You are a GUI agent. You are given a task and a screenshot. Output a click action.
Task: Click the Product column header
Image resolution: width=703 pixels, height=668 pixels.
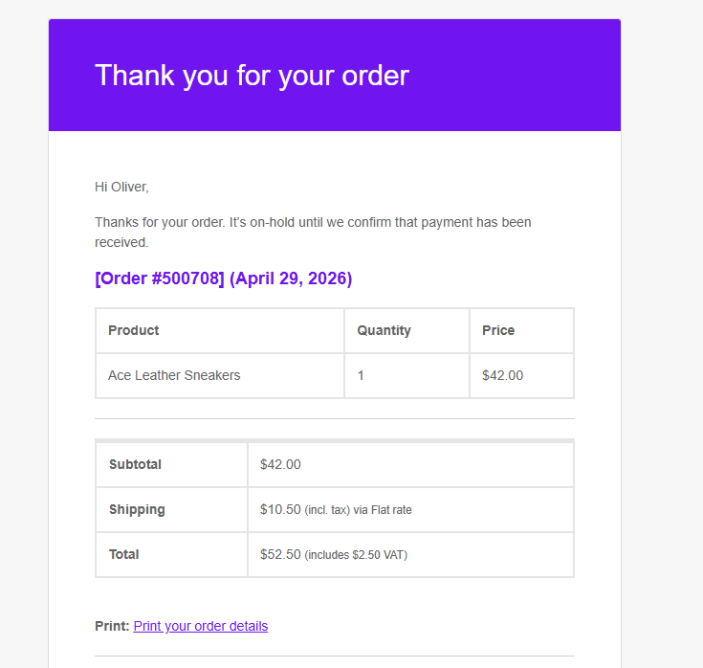pos(134,330)
